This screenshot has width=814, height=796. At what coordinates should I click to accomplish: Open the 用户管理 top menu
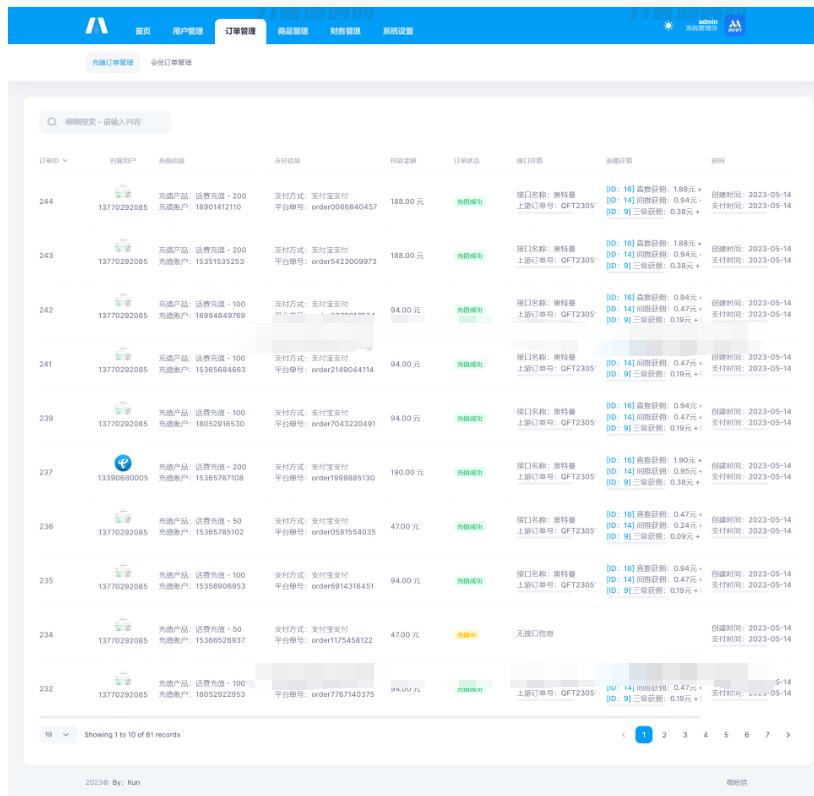pyautogui.click(x=187, y=31)
